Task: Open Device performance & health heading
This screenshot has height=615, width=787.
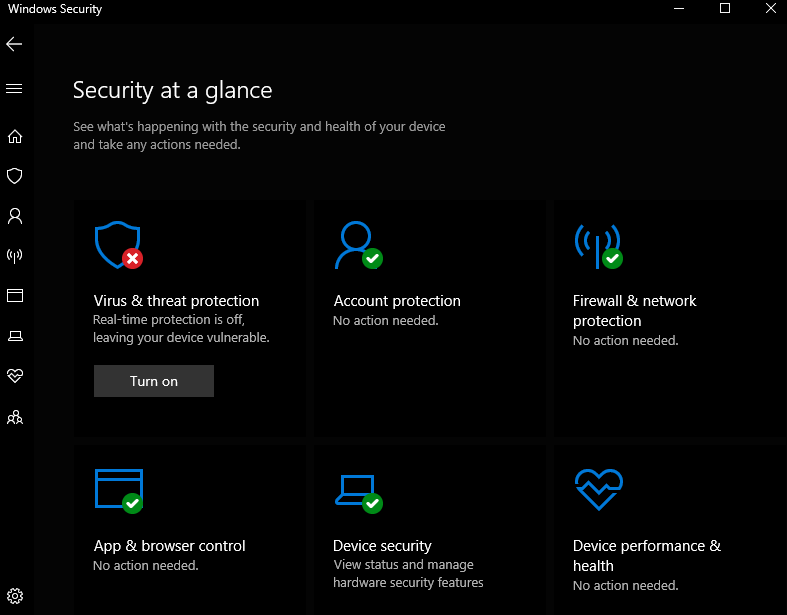Action: (647, 556)
